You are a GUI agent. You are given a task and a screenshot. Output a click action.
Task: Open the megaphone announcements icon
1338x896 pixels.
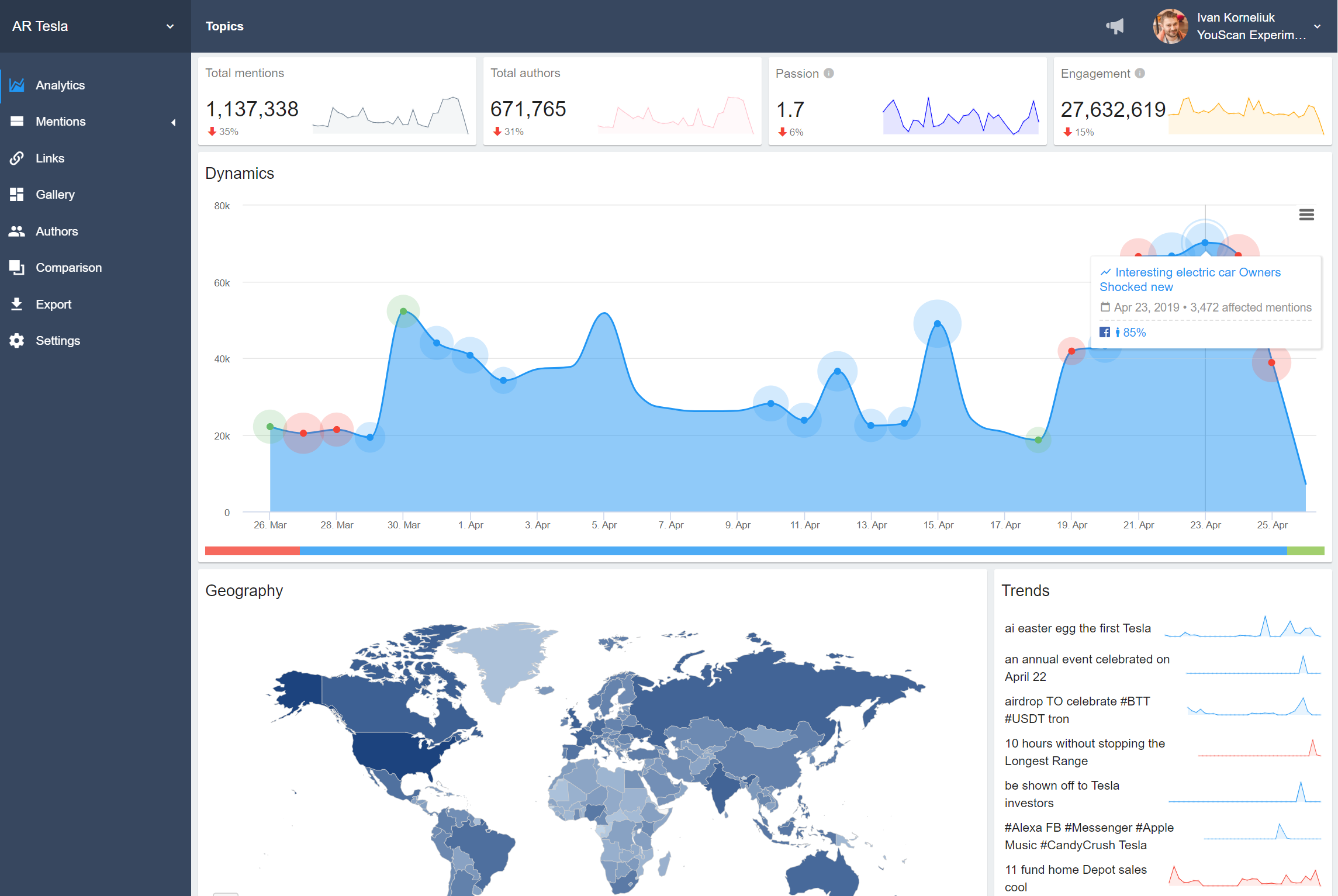click(1115, 26)
